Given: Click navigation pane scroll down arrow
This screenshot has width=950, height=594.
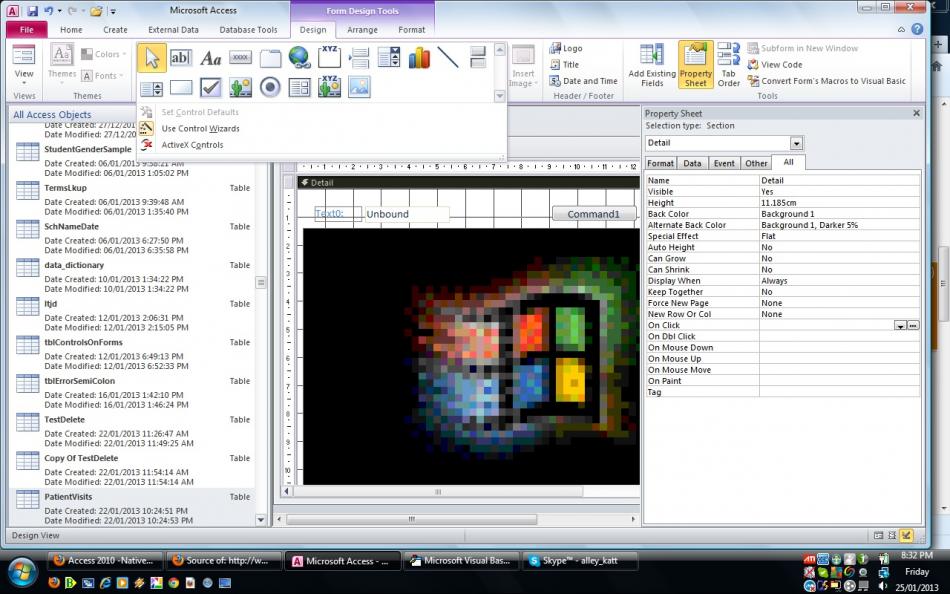Looking at the screenshot, I should [x=261, y=520].
